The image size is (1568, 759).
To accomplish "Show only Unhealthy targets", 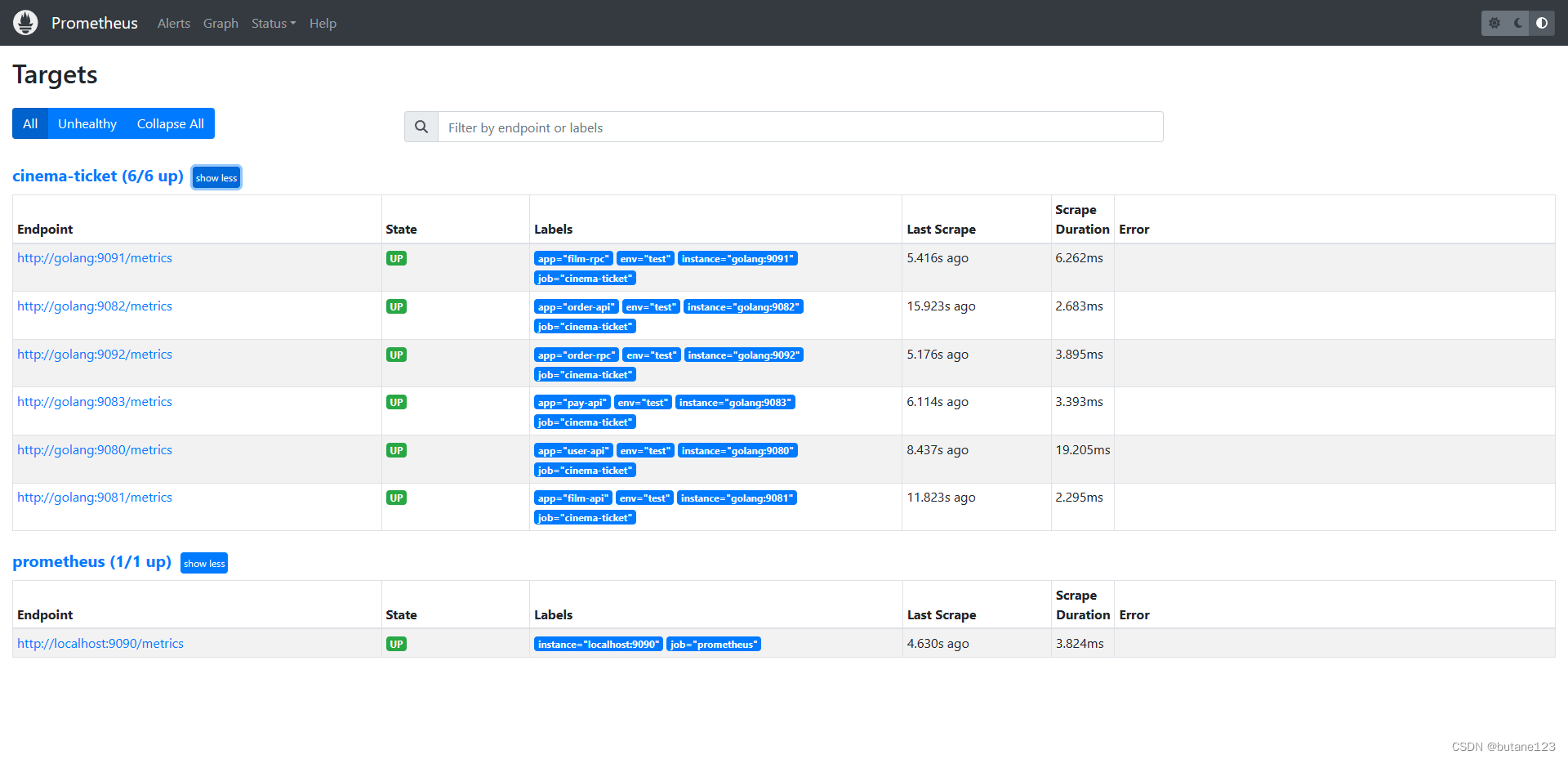I will 87,123.
